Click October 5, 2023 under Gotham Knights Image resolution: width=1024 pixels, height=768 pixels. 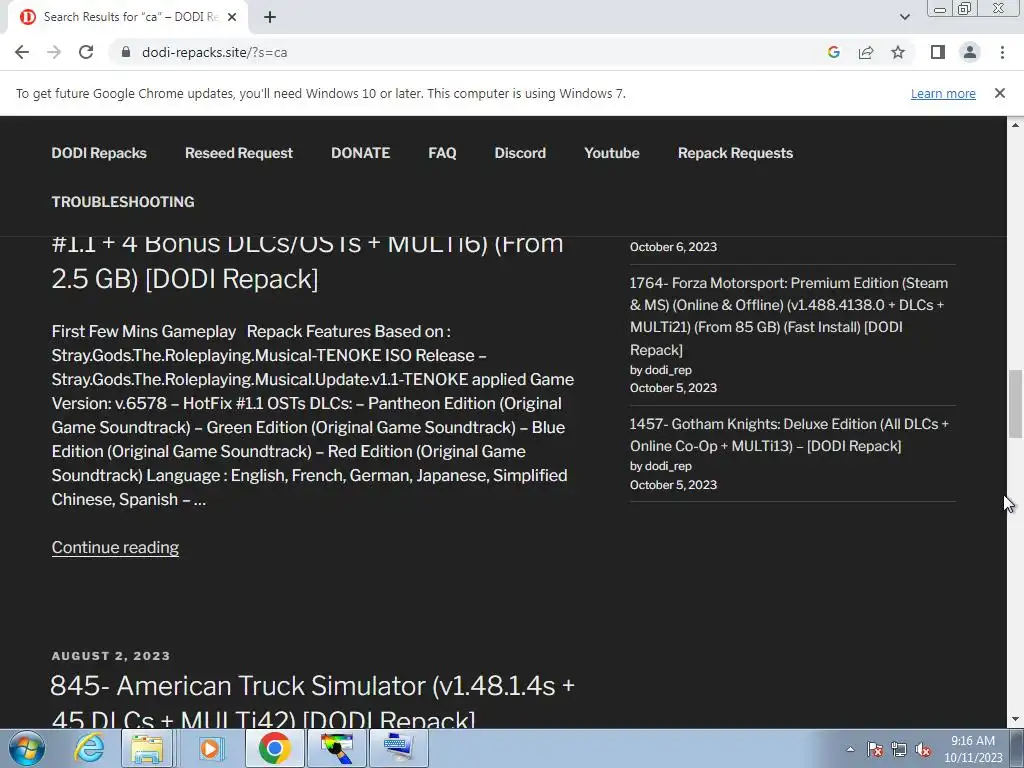click(x=673, y=485)
